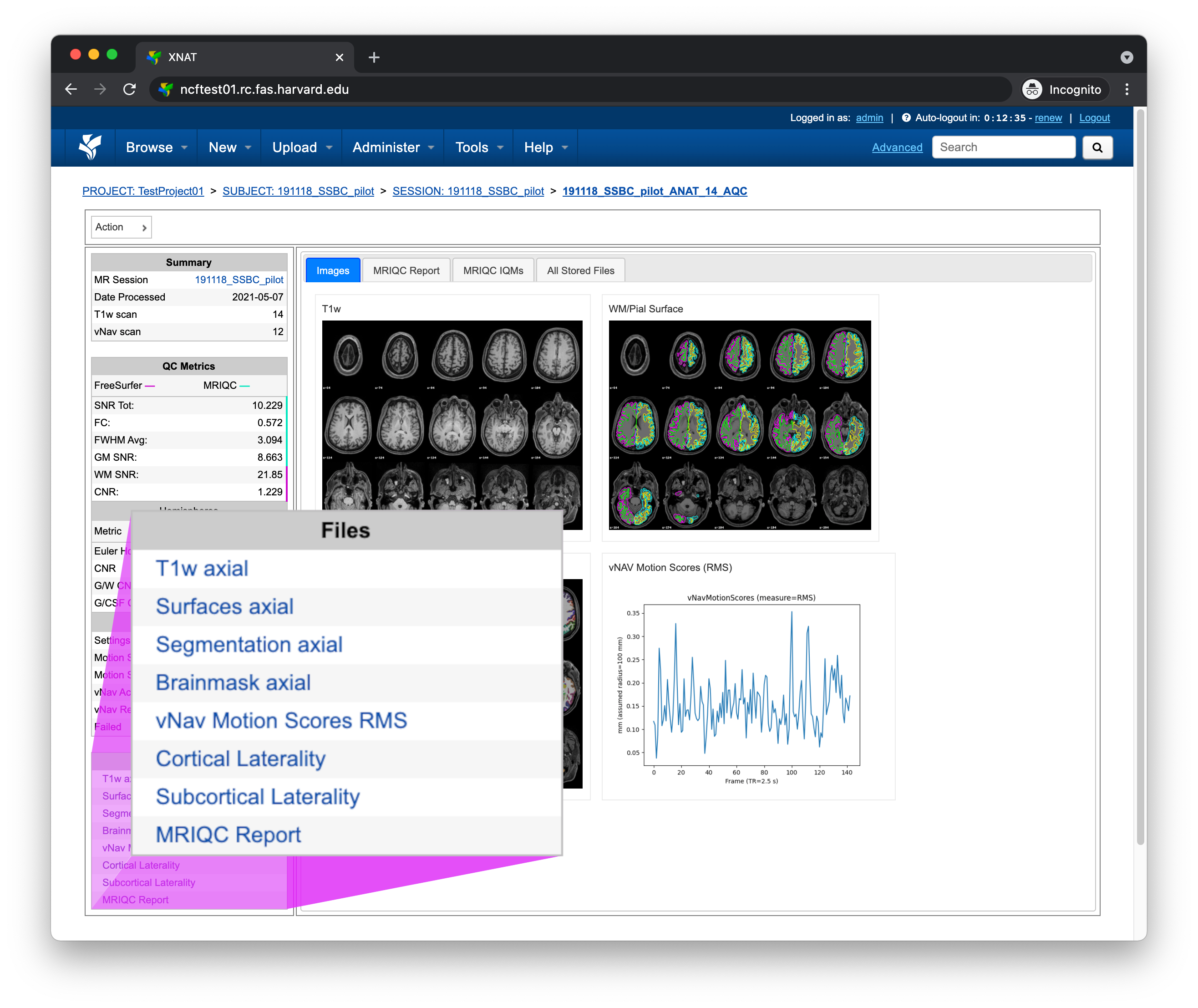
Task: Click into the Search input field
Action: pos(1003,148)
